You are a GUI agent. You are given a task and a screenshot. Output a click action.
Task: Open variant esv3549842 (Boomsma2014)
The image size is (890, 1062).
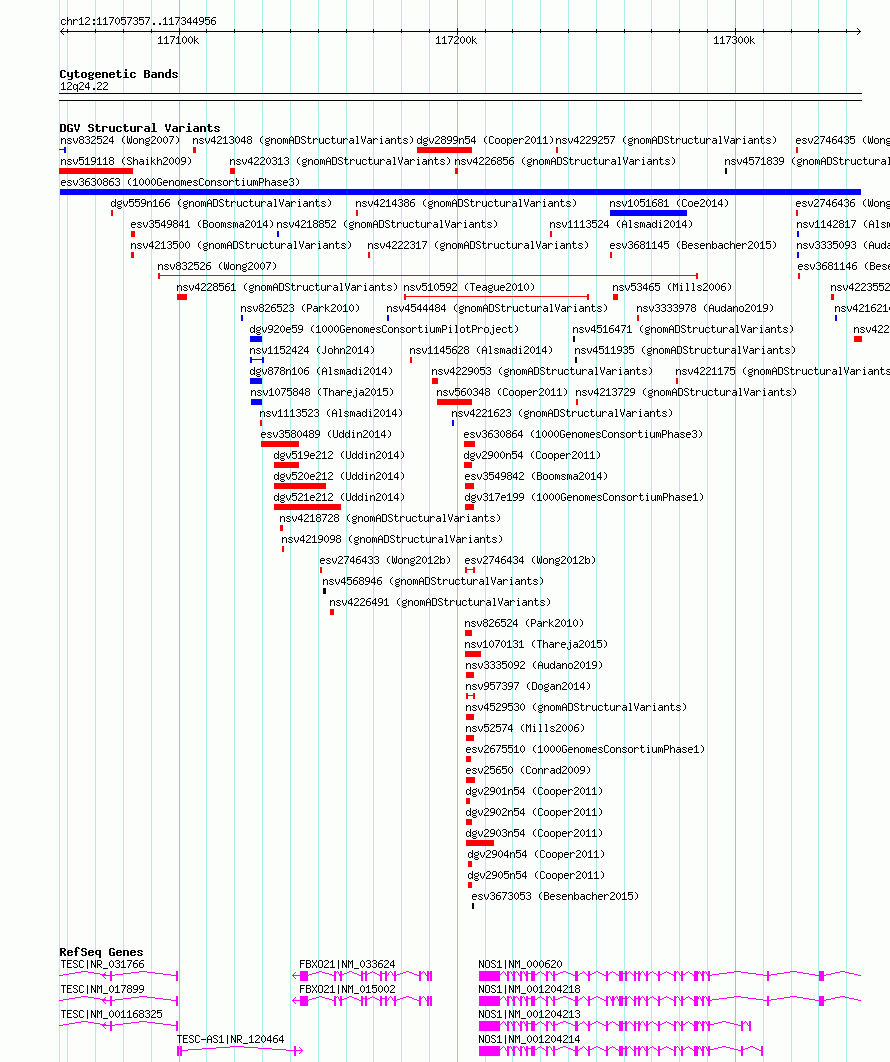tap(536, 476)
